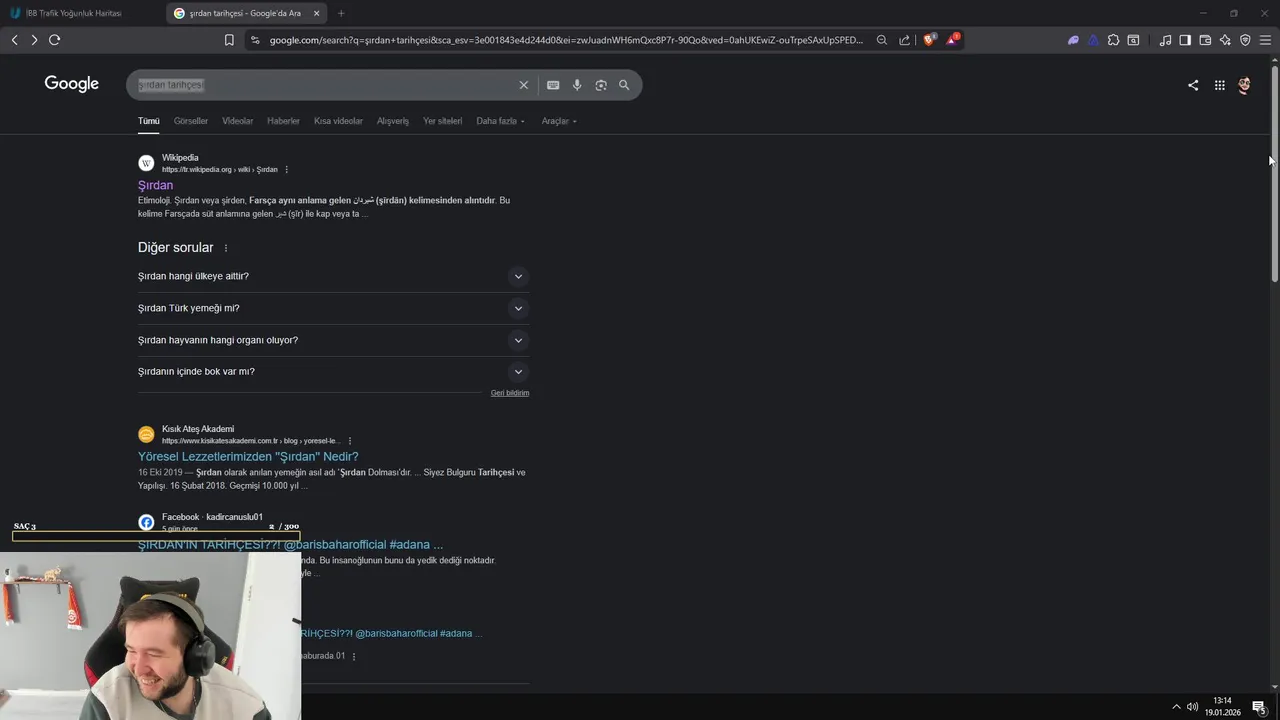This screenshot has height=720, width=1280.
Task: Open the Brave Wallet icon
Action: click(x=1205, y=40)
